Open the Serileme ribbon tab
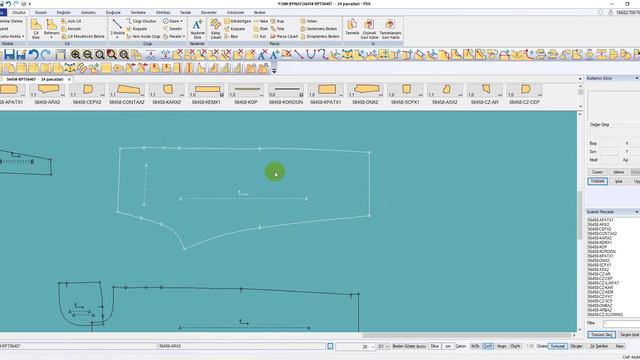This screenshot has height=360, width=640. click(x=138, y=13)
